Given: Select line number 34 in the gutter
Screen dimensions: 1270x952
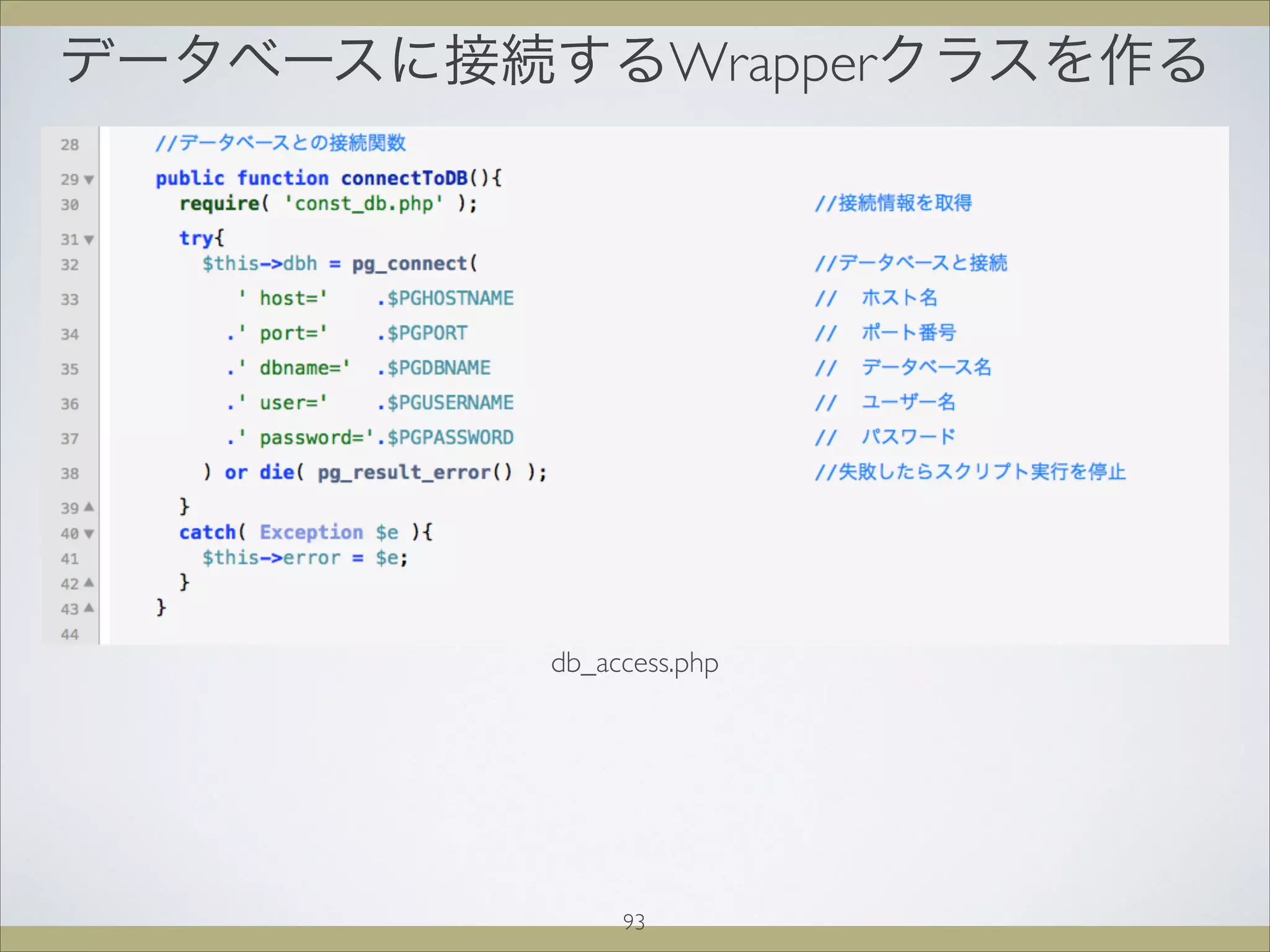Looking at the screenshot, I should pyautogui.click(x=69, y=335).
